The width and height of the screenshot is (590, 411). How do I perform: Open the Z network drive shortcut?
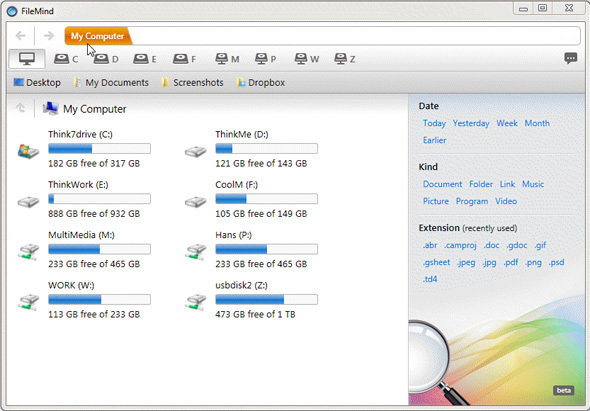[x=341, y=59]
